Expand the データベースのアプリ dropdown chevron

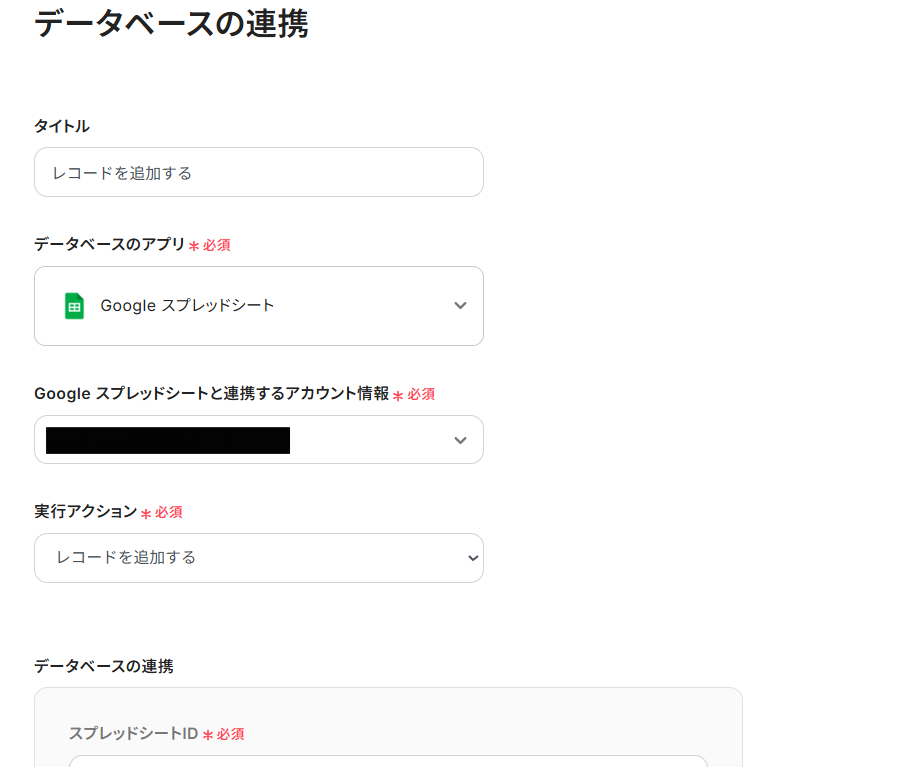click(460, 306)
